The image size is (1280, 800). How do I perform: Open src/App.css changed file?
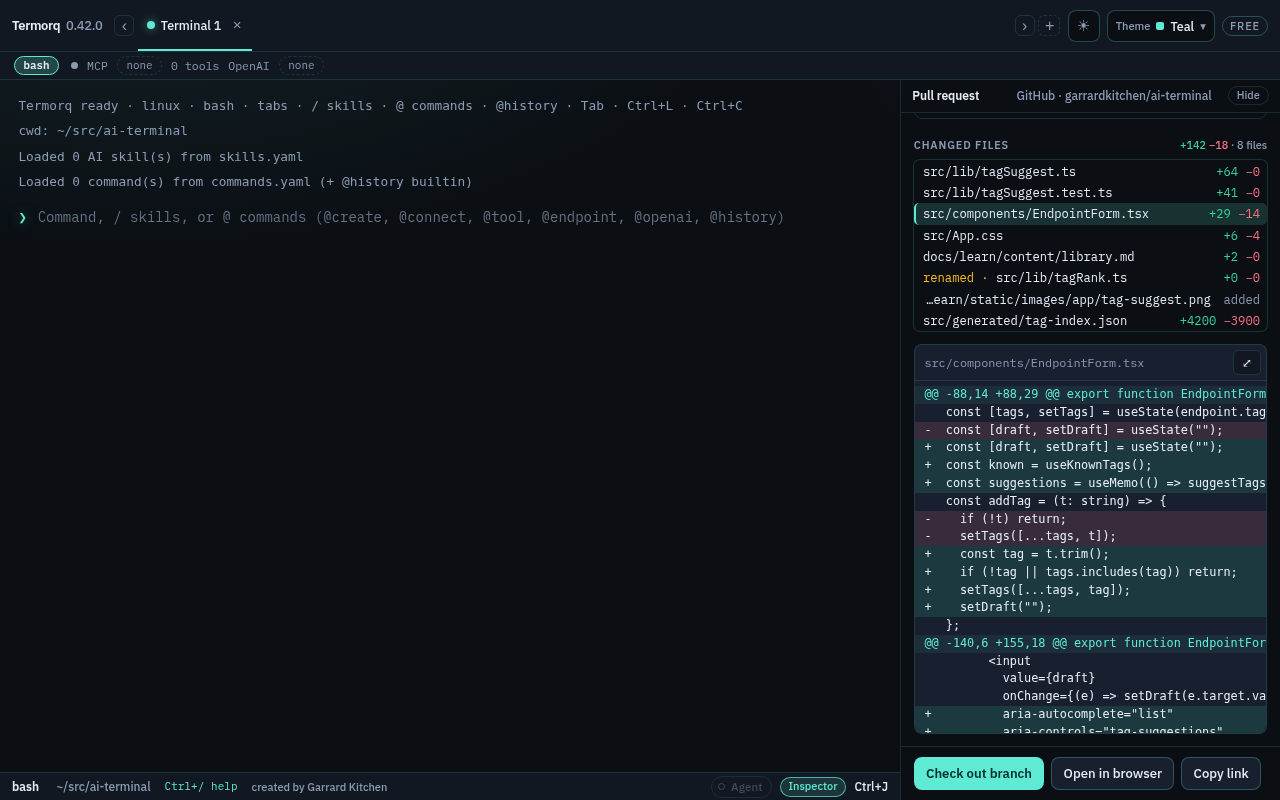[1090, 236]
